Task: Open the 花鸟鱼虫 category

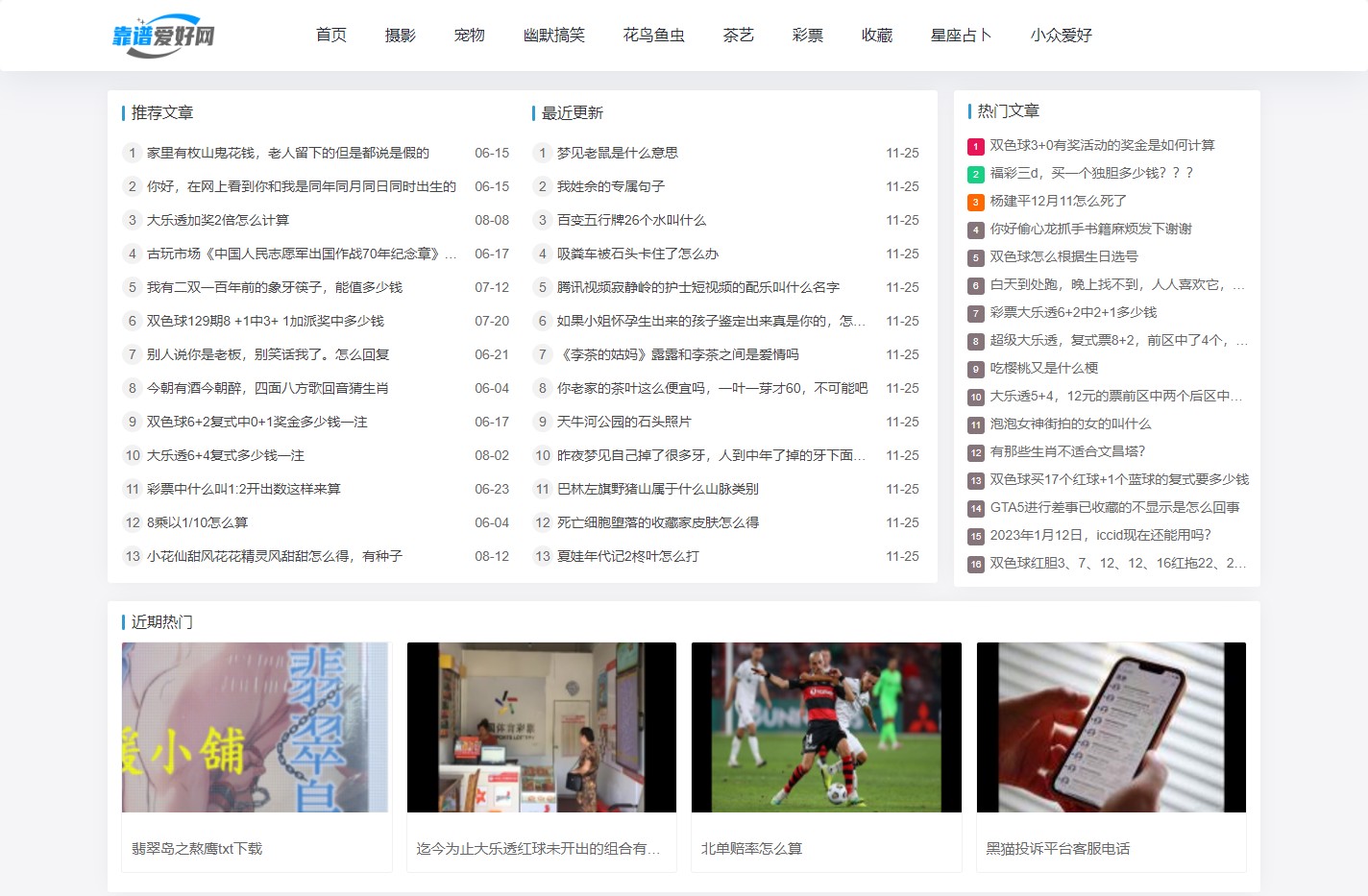Action: pyautogui.click(x=654, y=36)
